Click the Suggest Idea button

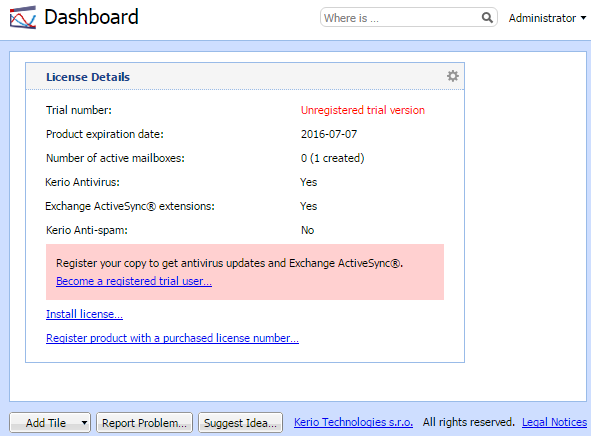tap(240, 423)
